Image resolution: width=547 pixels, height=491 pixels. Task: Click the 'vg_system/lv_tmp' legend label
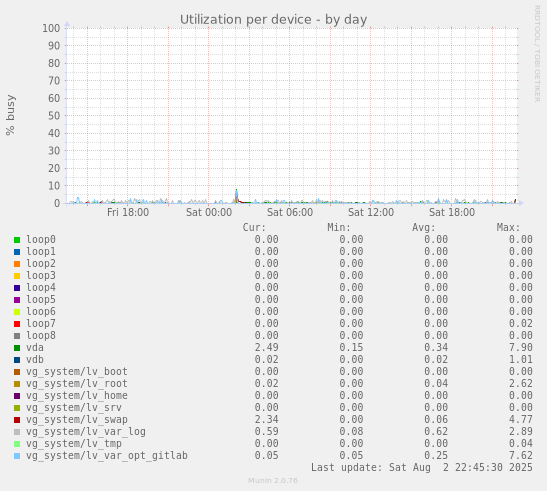[x=74, y=444]
